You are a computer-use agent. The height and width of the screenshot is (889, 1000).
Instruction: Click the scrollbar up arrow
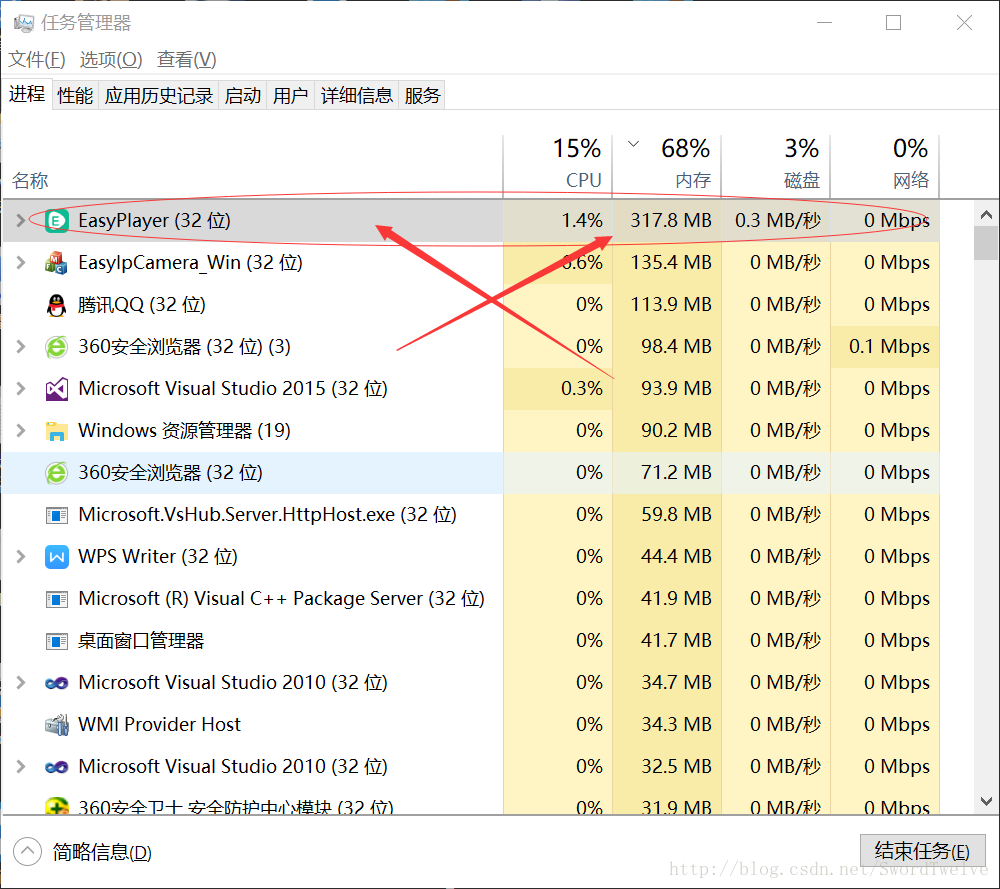pos(986,215)
